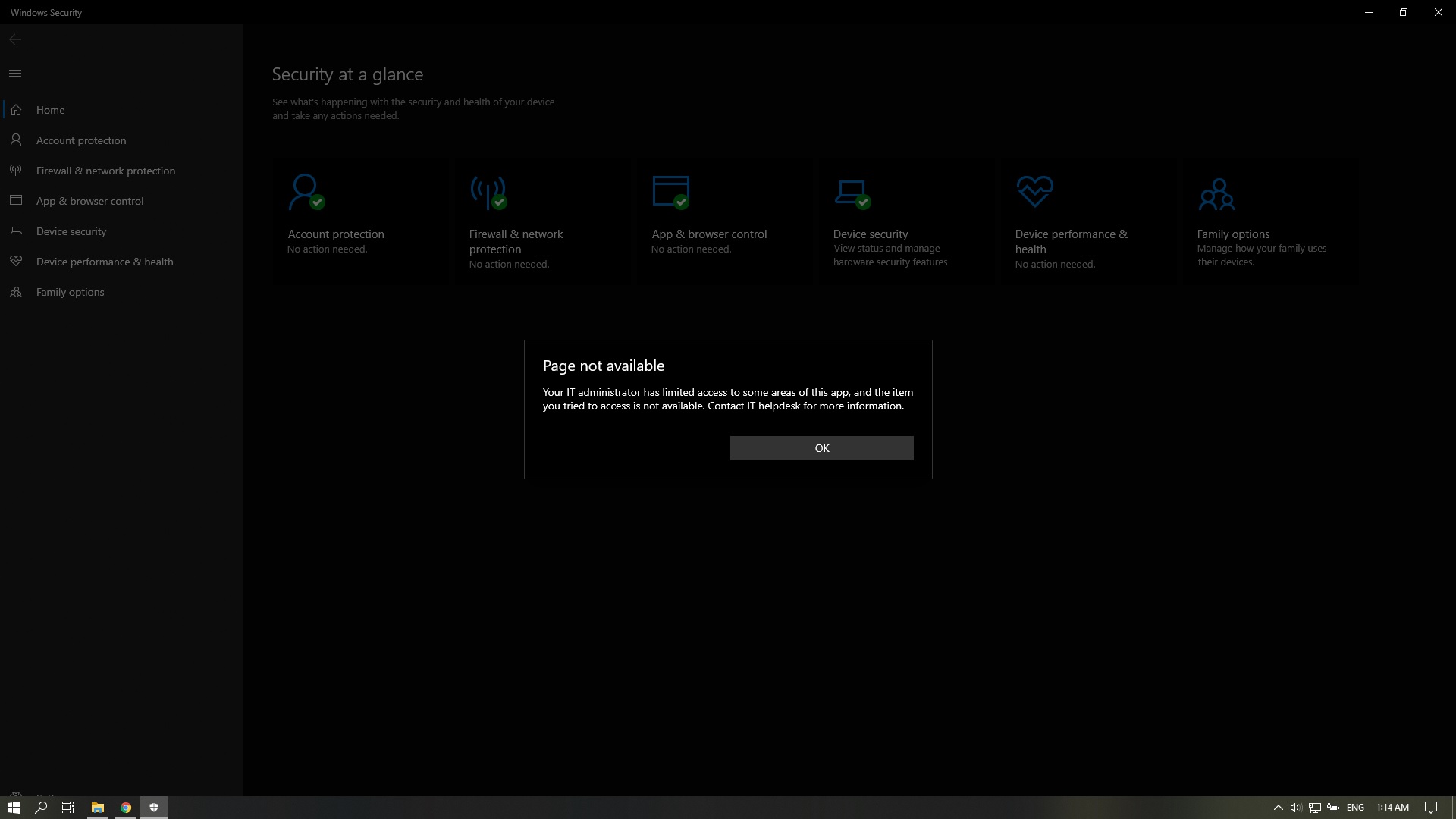Click App & browser control tile icon

point(670,192)
